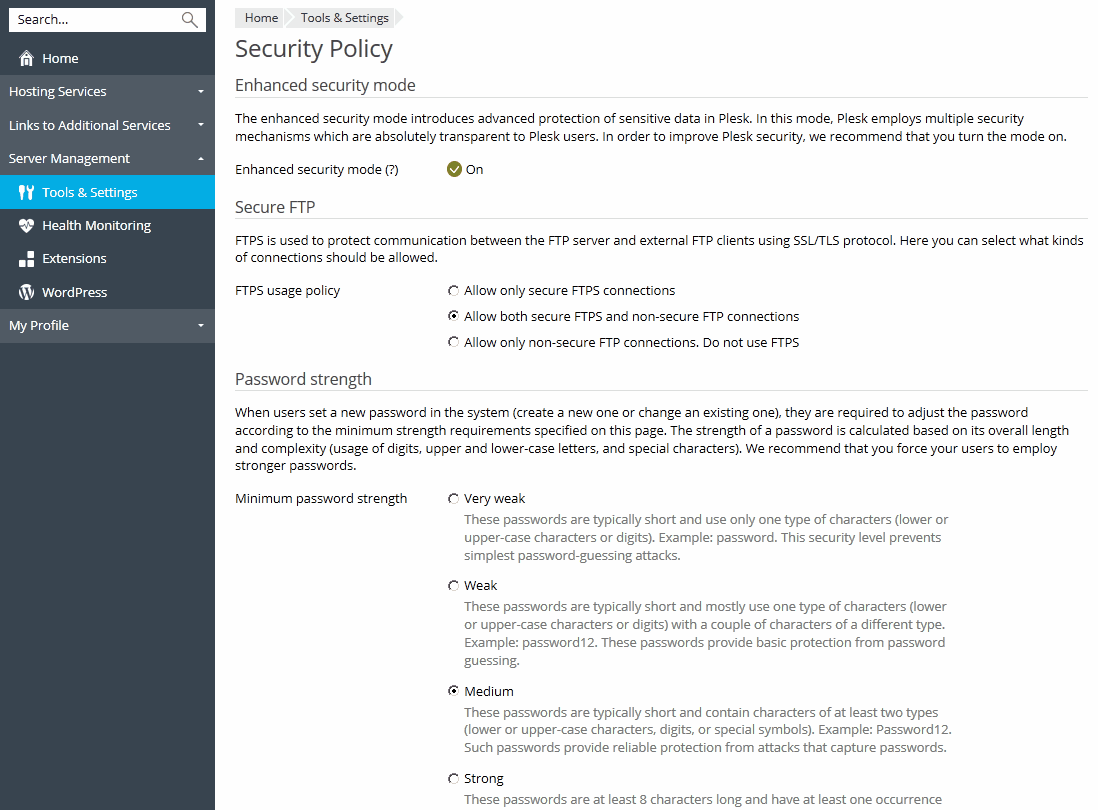Open Home in the breadcrumb trail

click(x=261, y=18)
